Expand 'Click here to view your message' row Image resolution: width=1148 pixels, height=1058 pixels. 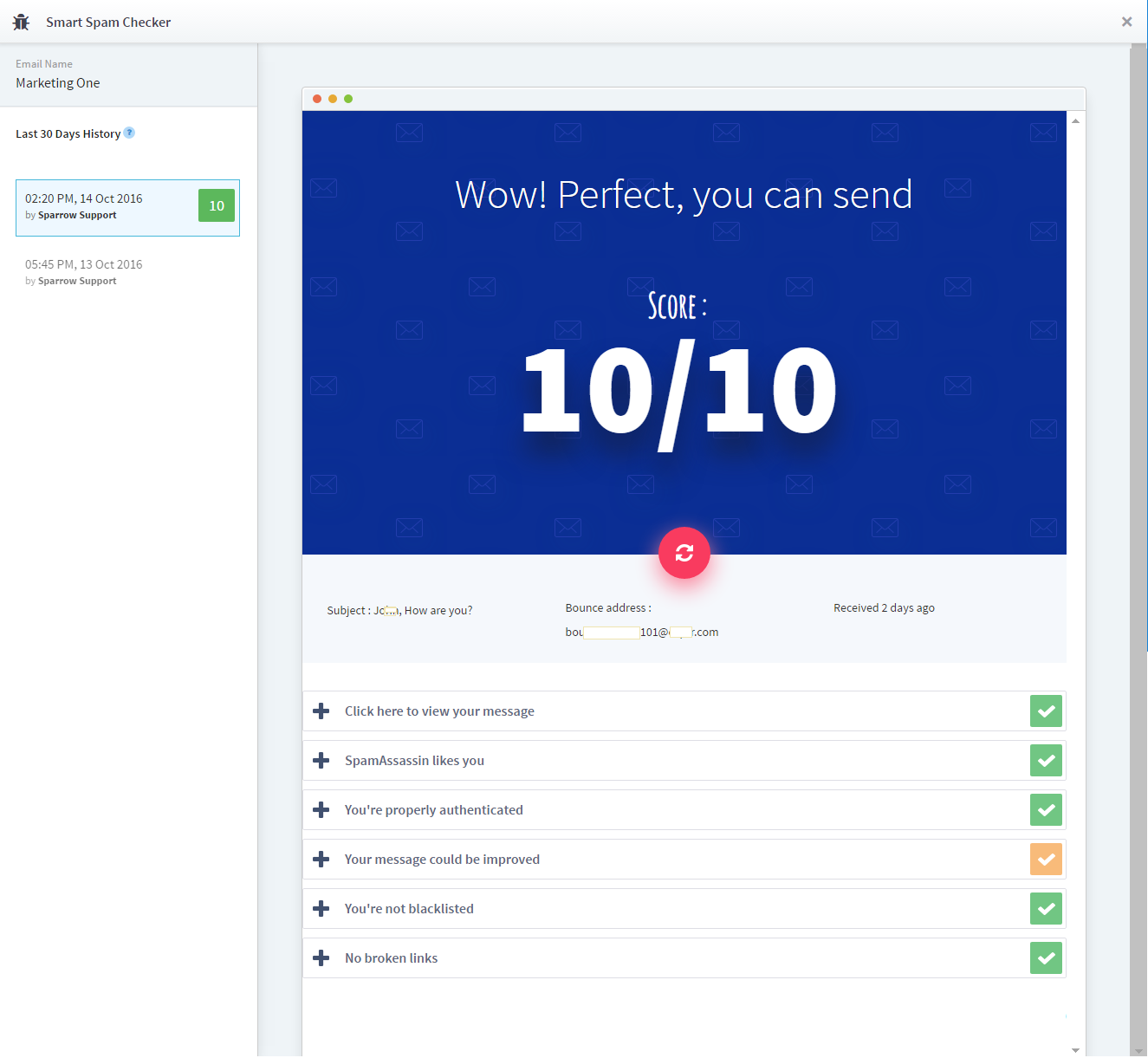click(321, 711)
